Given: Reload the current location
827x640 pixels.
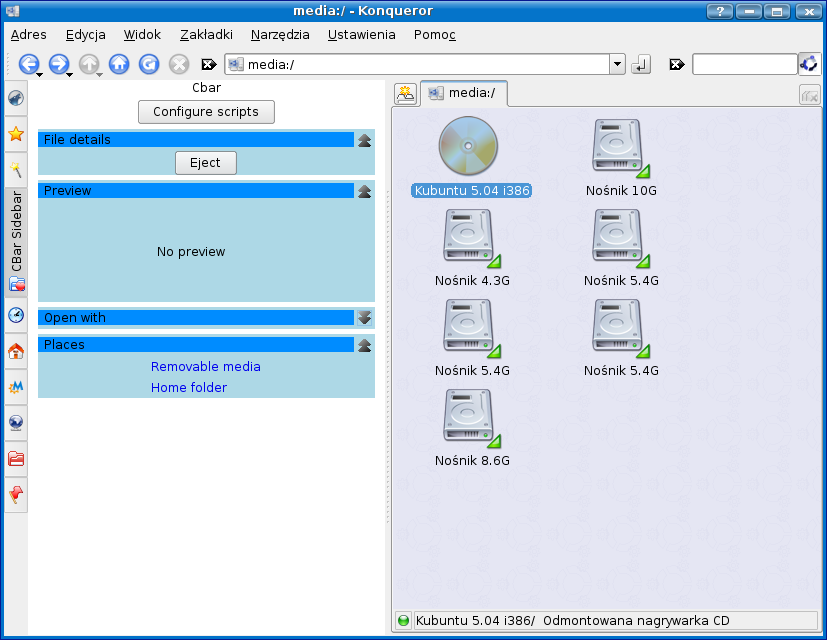Looking at the screenshot, I should [x=149, y=64].
